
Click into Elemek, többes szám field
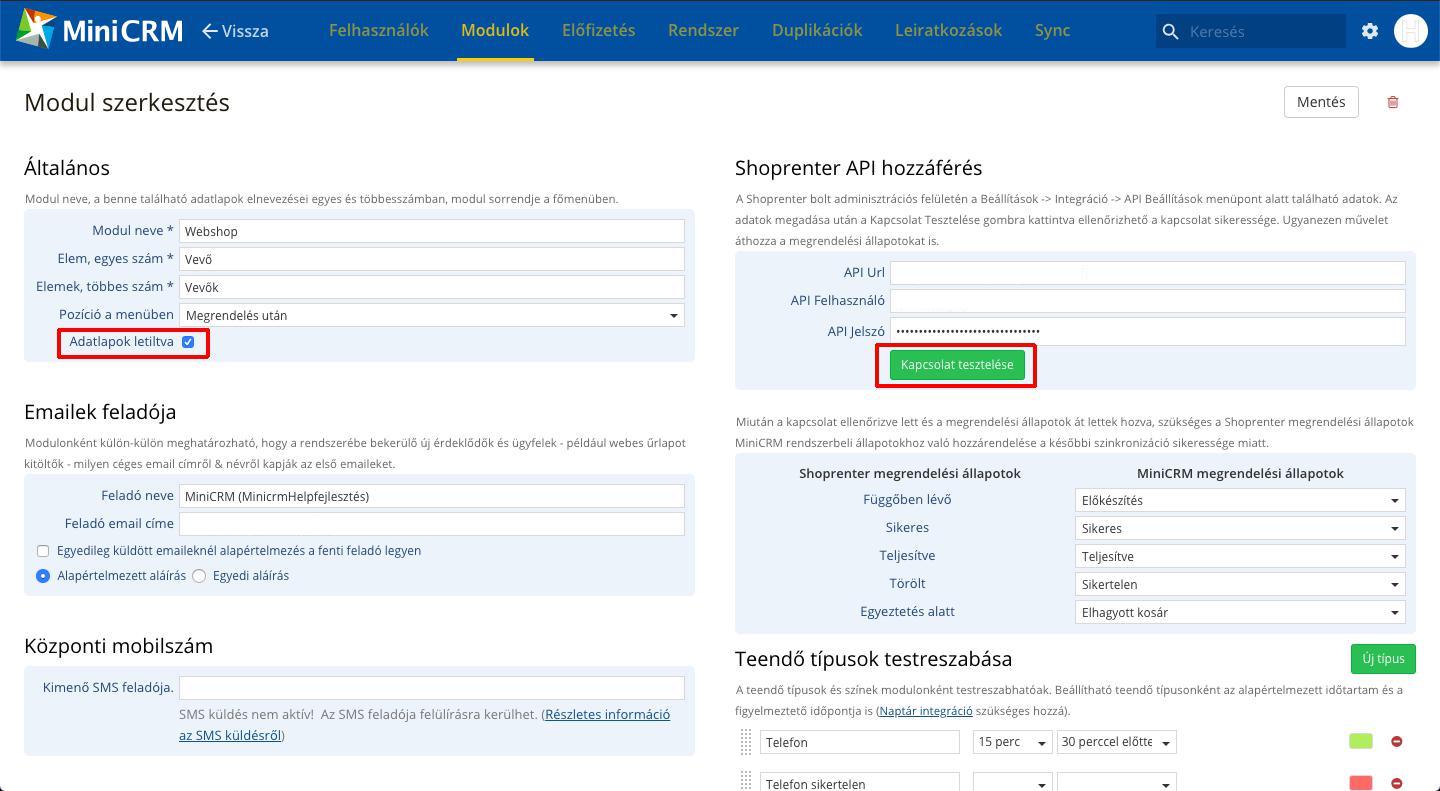(x=432, y=287)
